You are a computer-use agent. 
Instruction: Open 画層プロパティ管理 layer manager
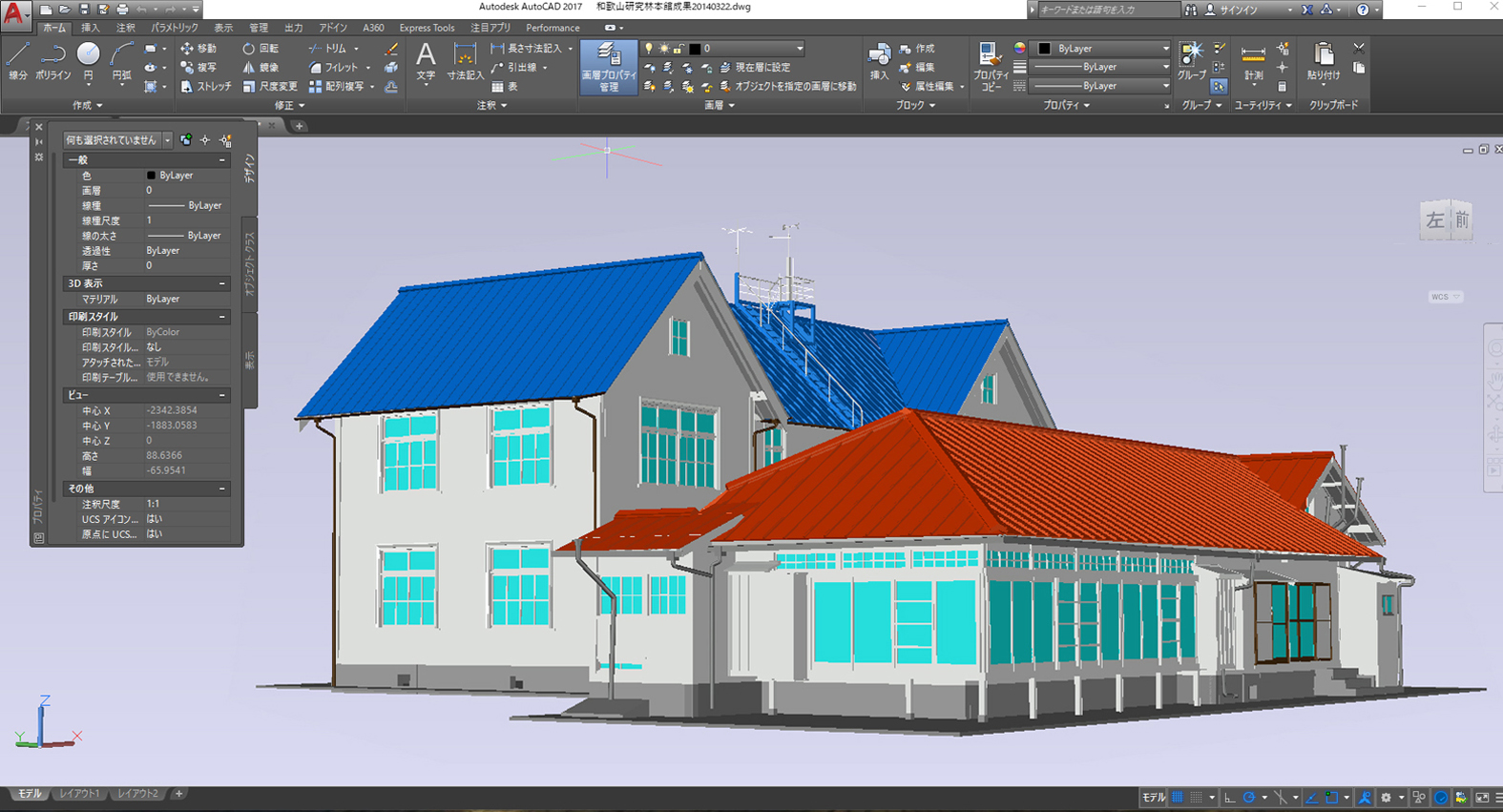608,66
